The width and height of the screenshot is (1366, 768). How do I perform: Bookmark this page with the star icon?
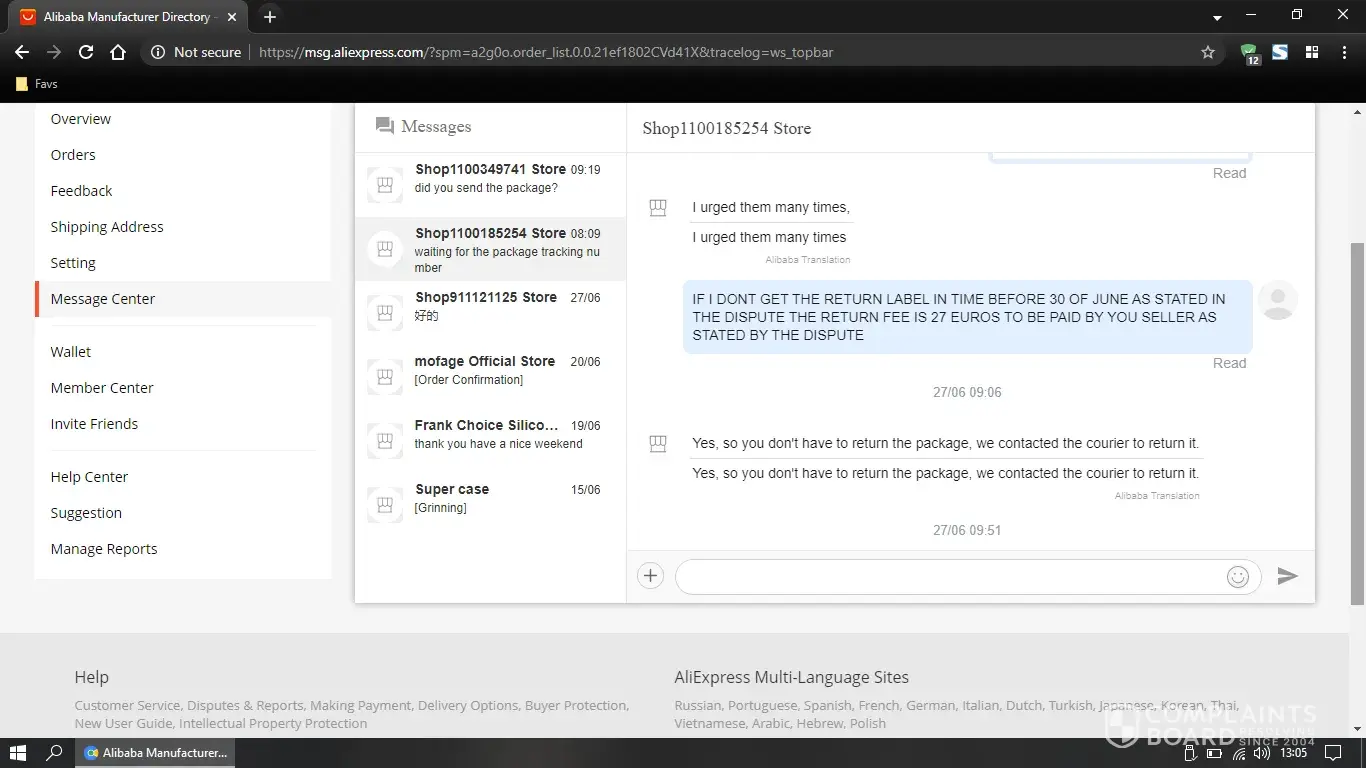tap(1208, 52)
